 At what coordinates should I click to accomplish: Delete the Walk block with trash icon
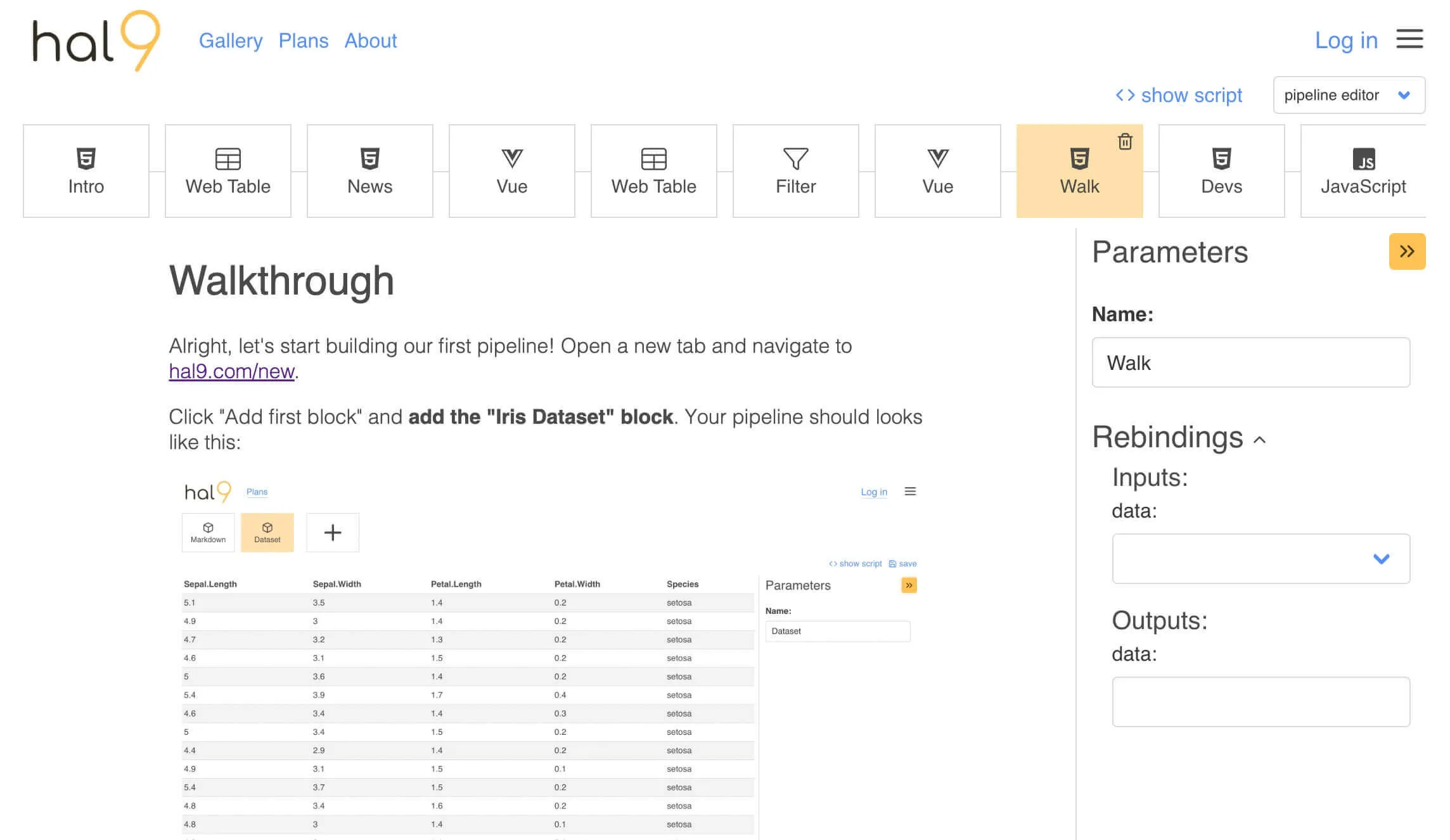1125,141
